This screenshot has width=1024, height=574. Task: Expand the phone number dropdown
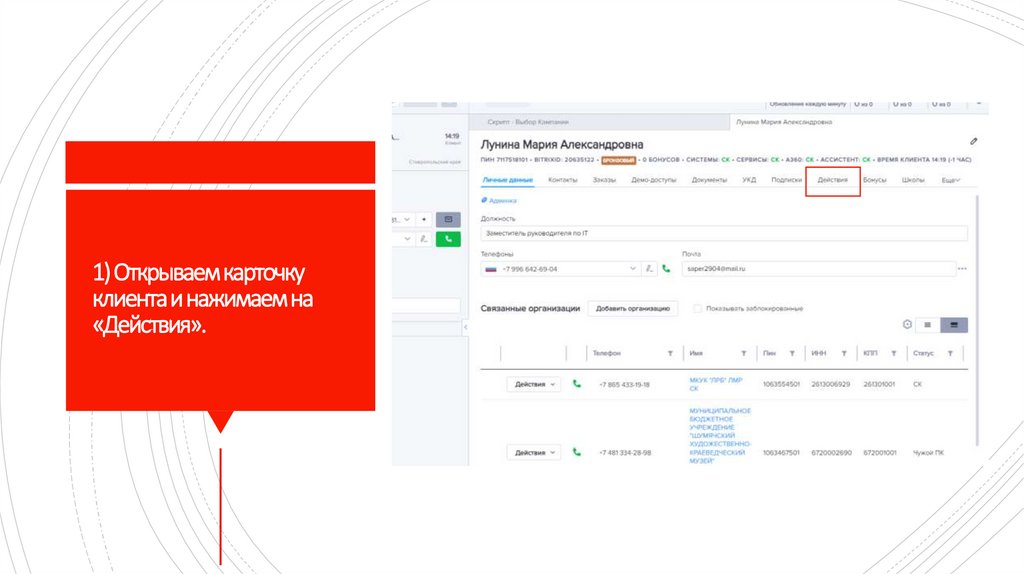tap(632, 268)
